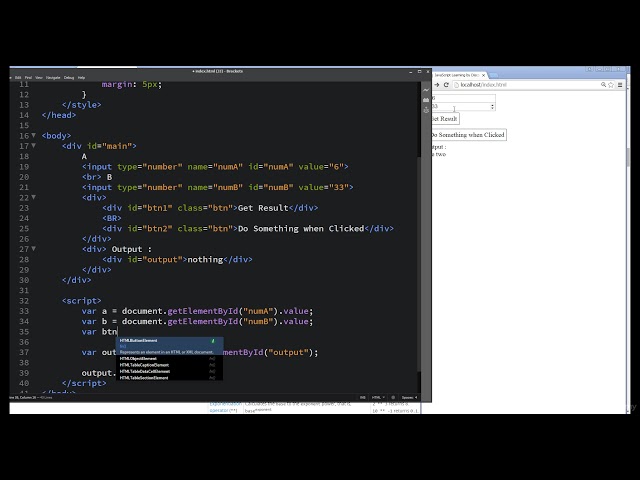Click Chrome's forward arrow button

coord(437,85)
